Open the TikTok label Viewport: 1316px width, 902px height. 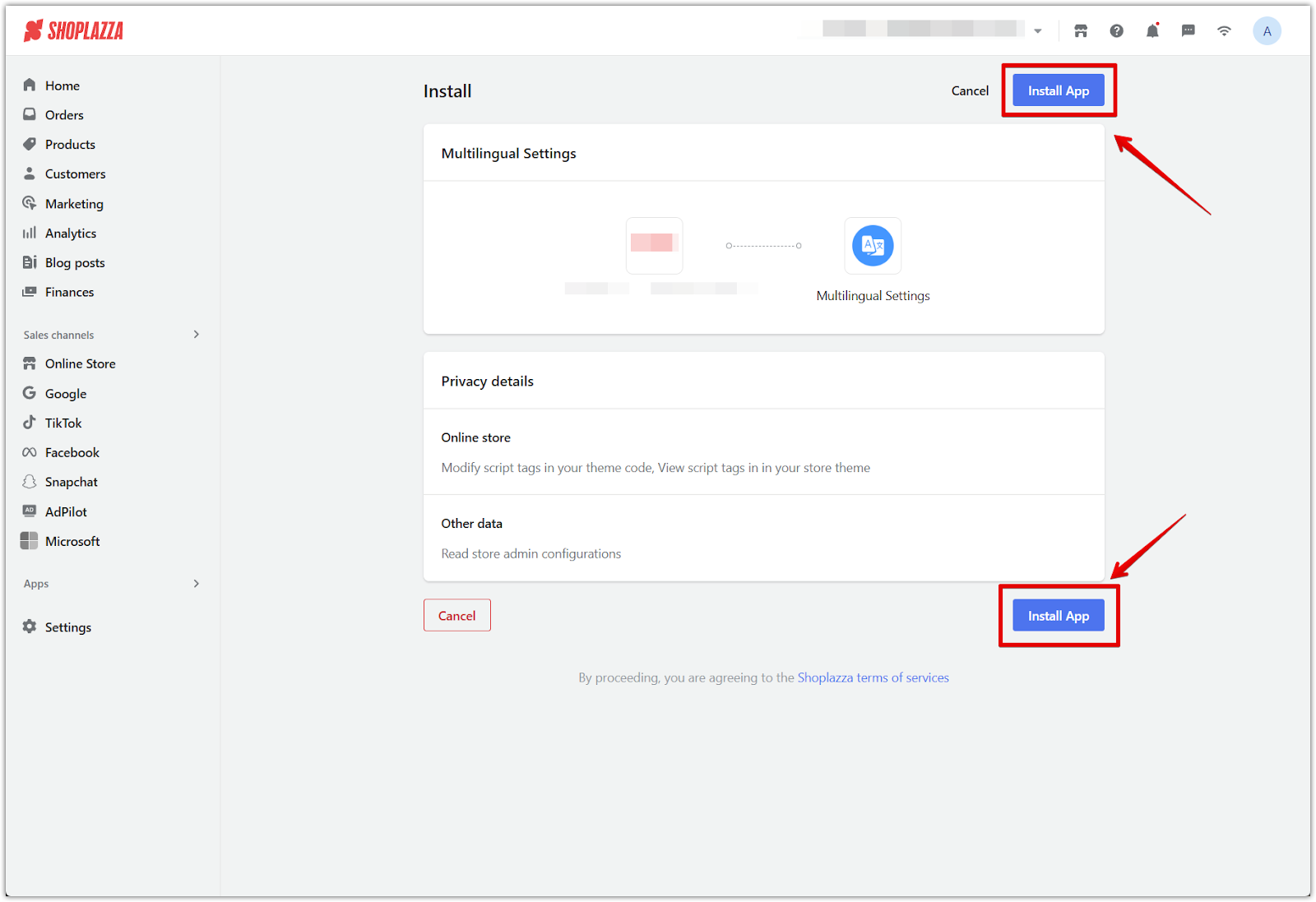pos(63,423)
